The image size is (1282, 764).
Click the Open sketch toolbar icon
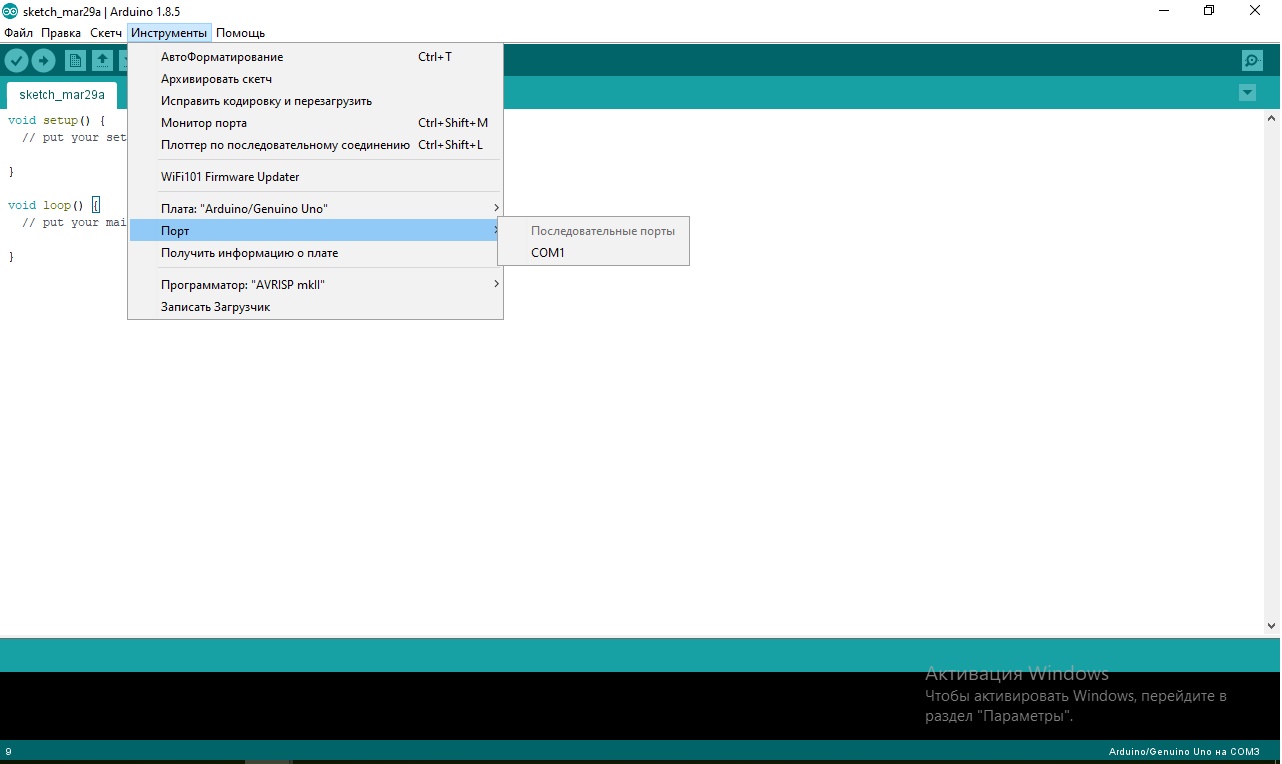(x=102, y=61)
